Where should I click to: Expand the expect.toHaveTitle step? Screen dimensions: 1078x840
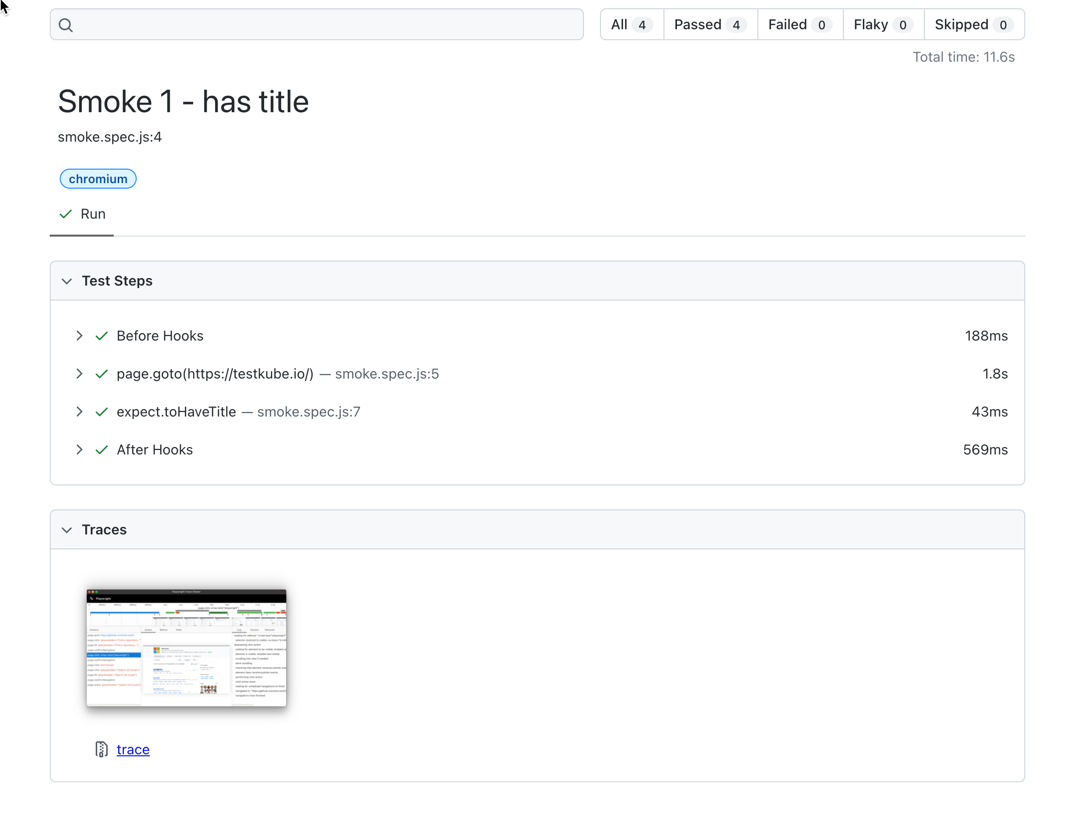[x=79, y=412]
